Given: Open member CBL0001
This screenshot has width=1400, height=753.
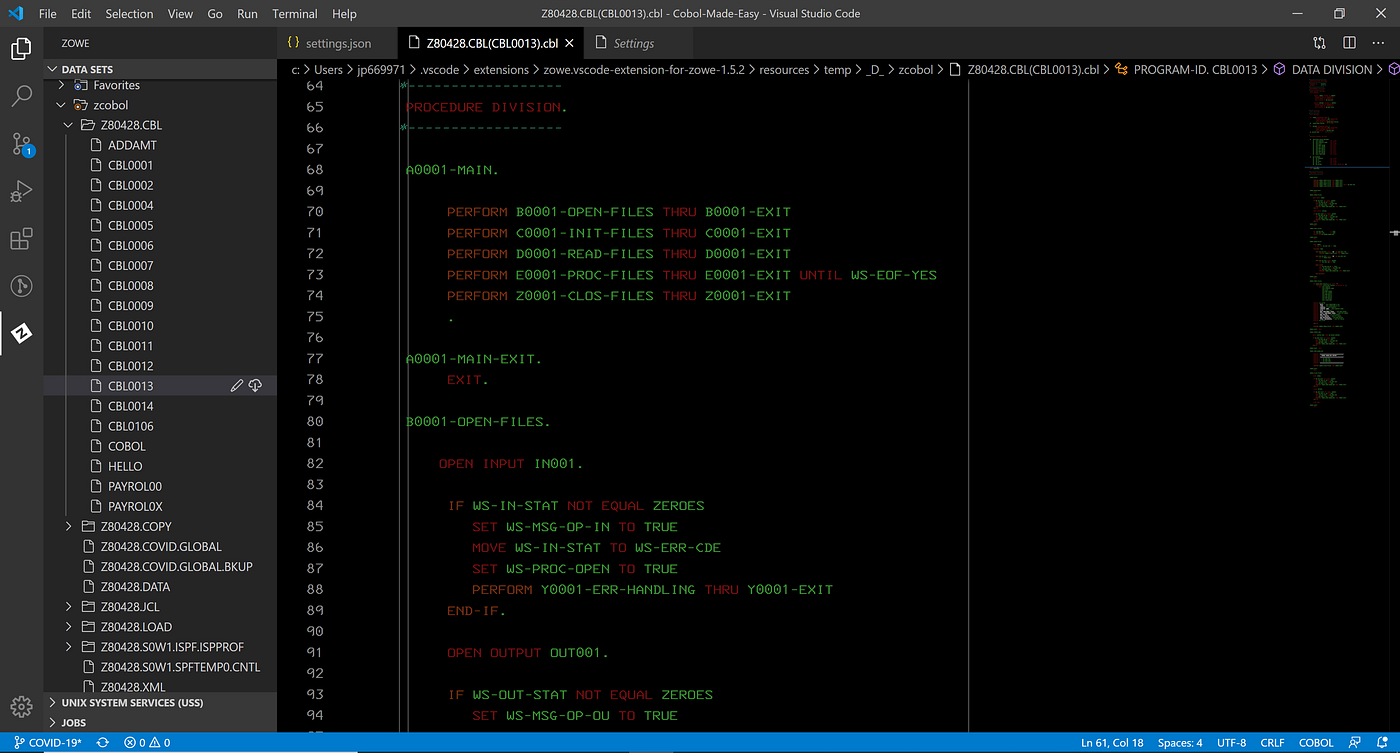Looking at the screenshot, I should pyautogui.click(x=130, y=165).
